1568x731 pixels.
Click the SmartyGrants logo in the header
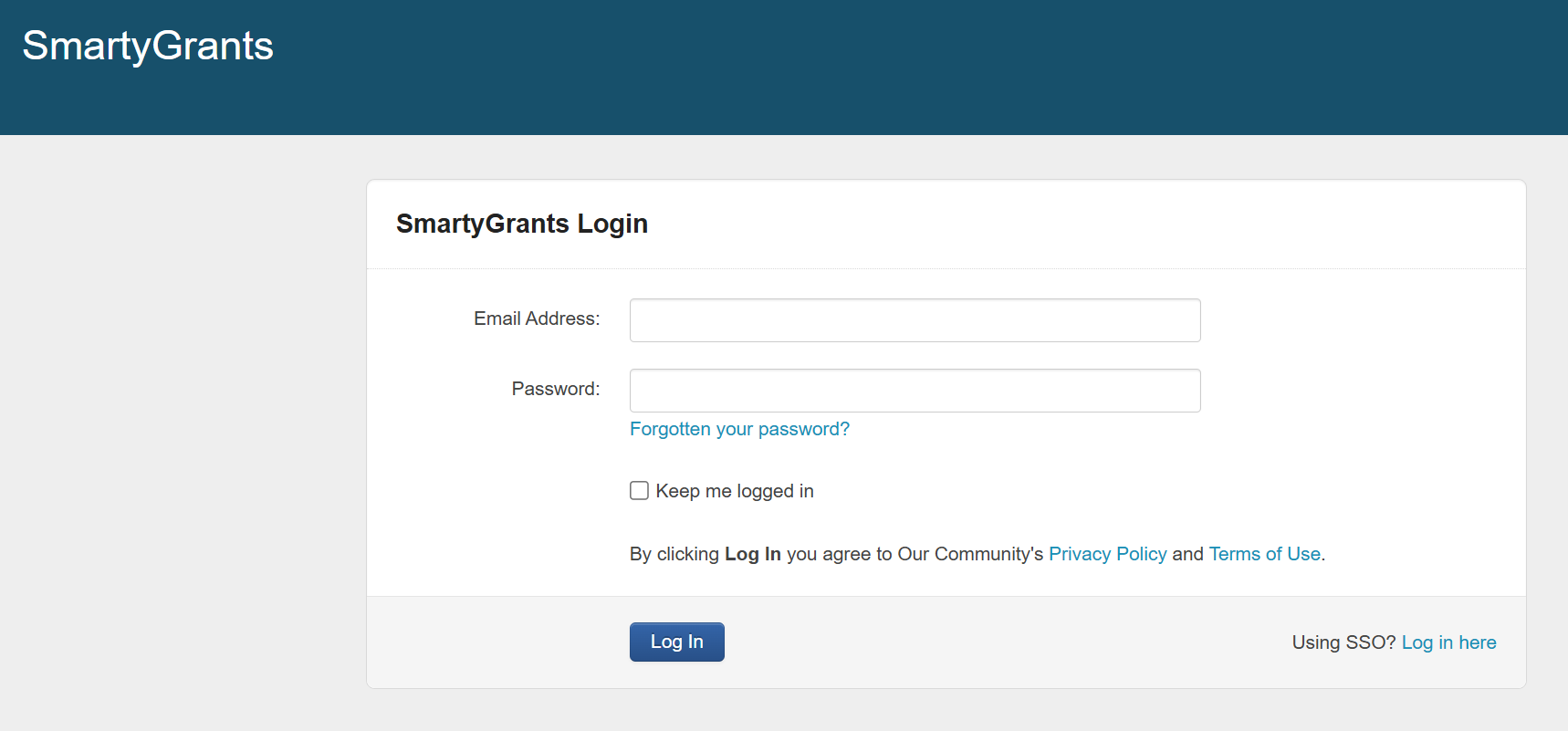click(148, 46)
